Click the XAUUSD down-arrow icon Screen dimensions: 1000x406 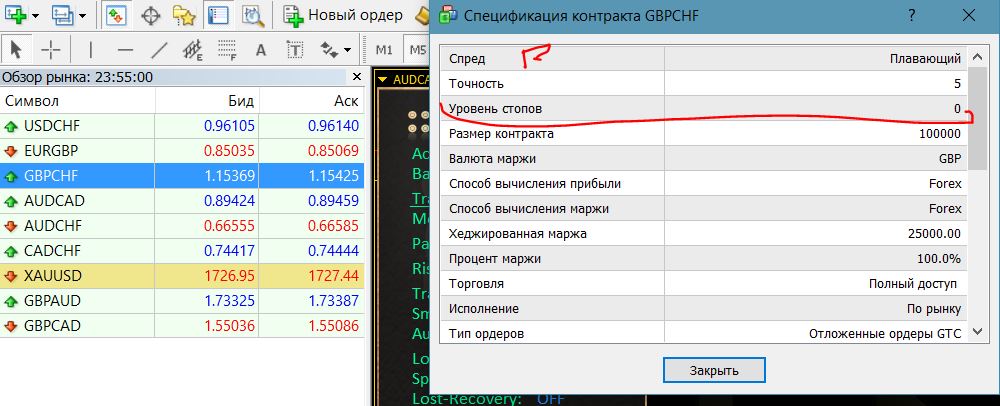pyautogui.click(x=11, y=277)
